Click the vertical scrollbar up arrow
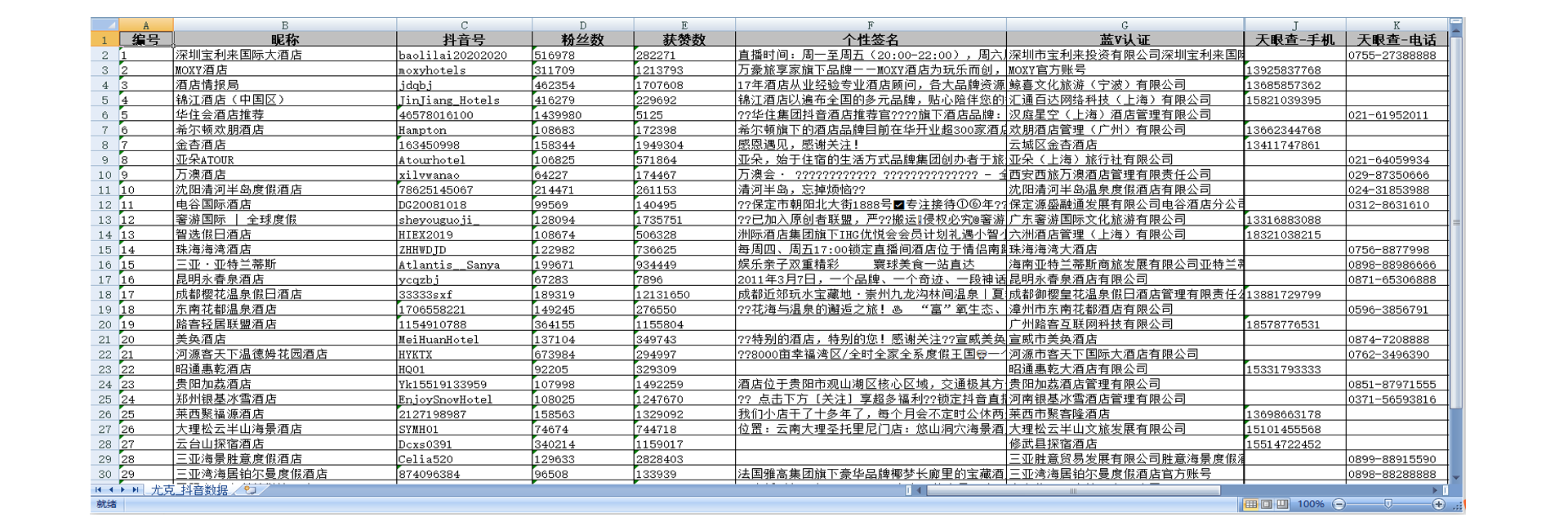1568x531 pixels. [1456, 32]
